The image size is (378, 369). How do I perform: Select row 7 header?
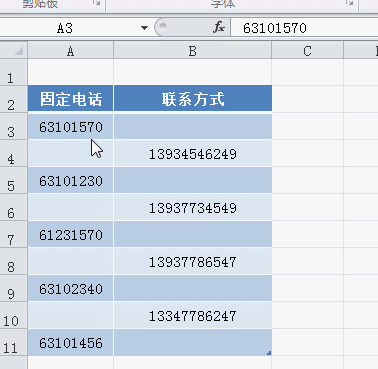coord(13,234)
